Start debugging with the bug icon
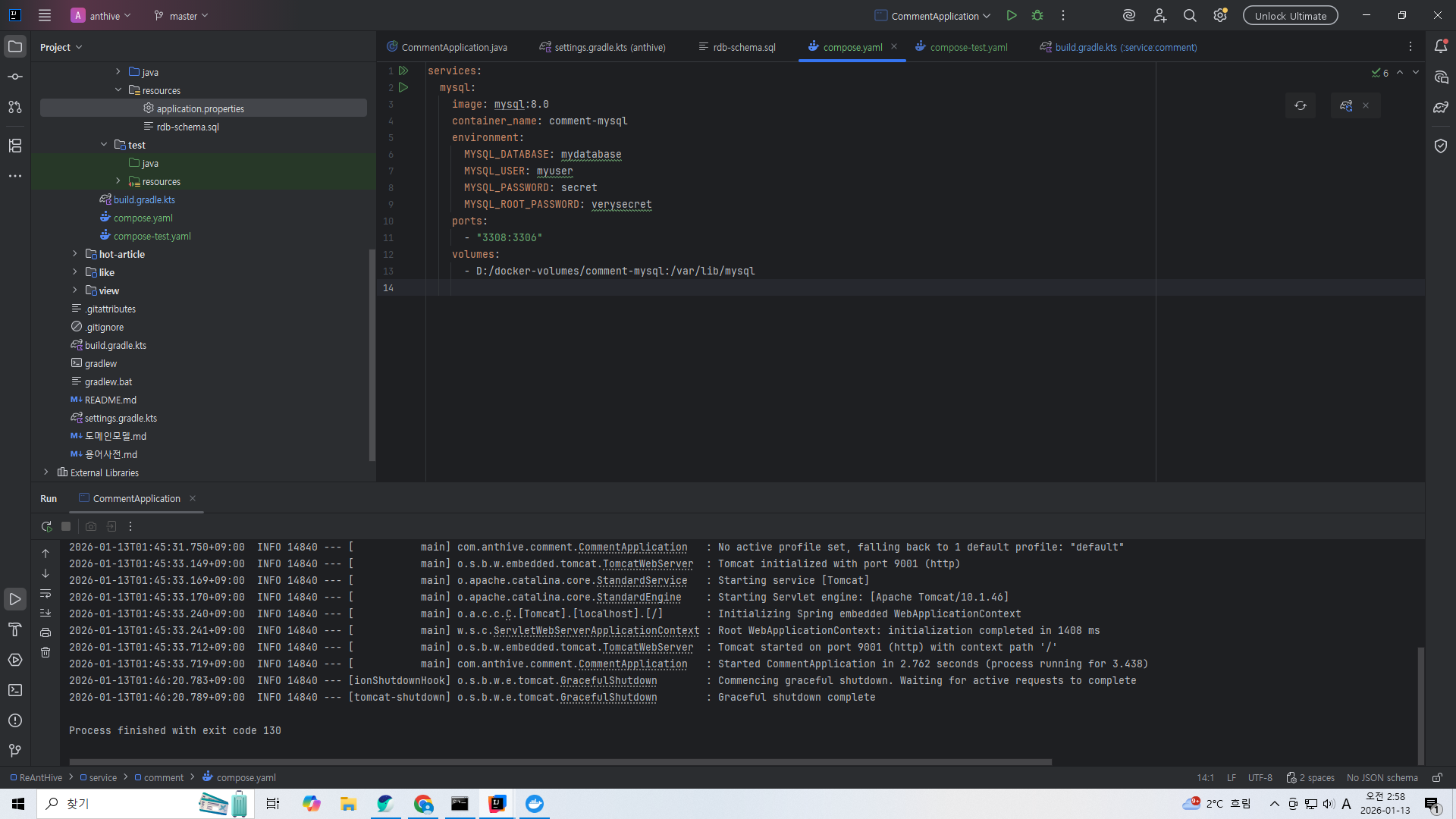 [1037, 15]
